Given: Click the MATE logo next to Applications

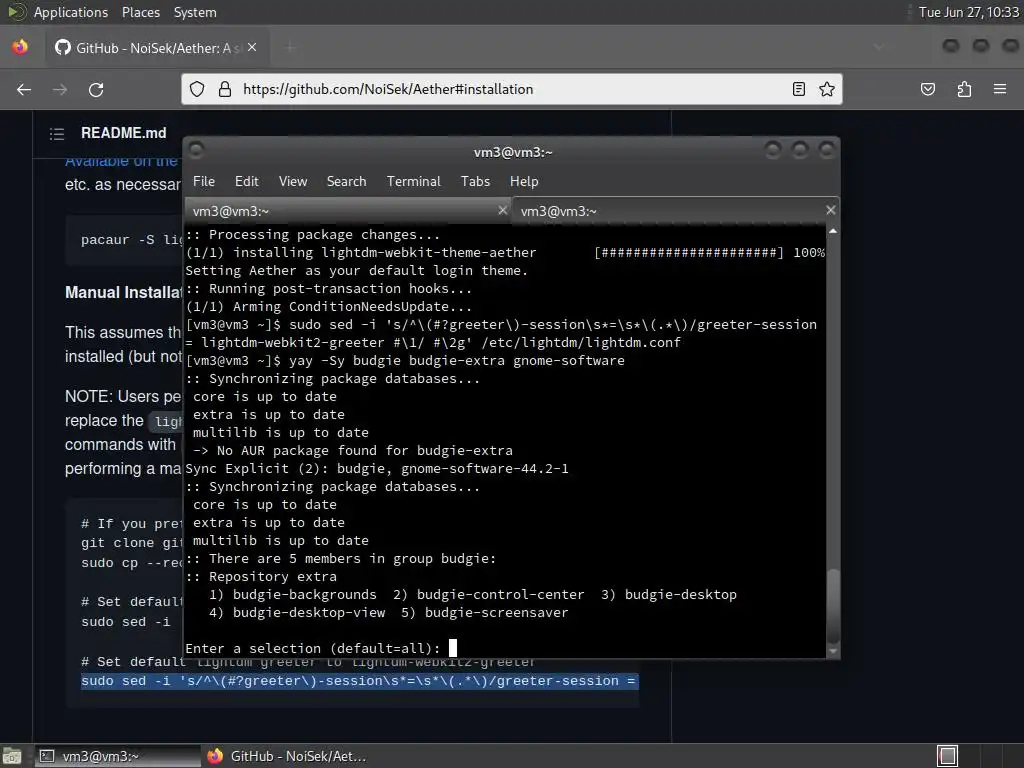Looking at the screenshot, I should point(16,12).
